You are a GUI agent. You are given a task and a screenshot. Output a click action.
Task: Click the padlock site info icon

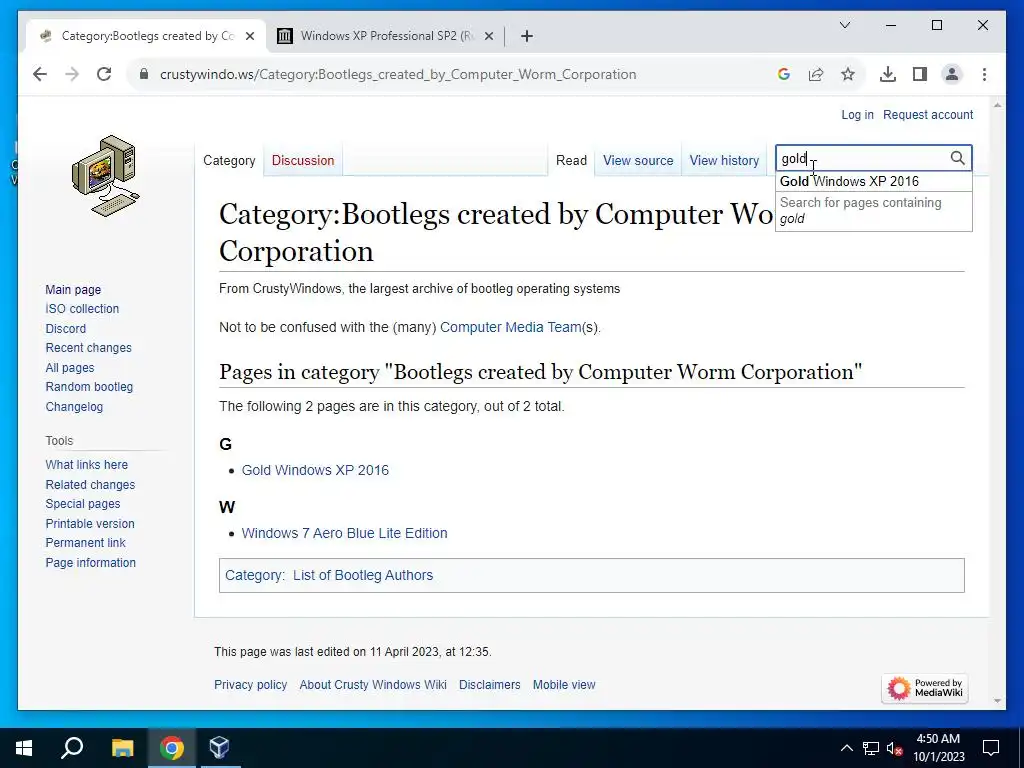(144, 74)
